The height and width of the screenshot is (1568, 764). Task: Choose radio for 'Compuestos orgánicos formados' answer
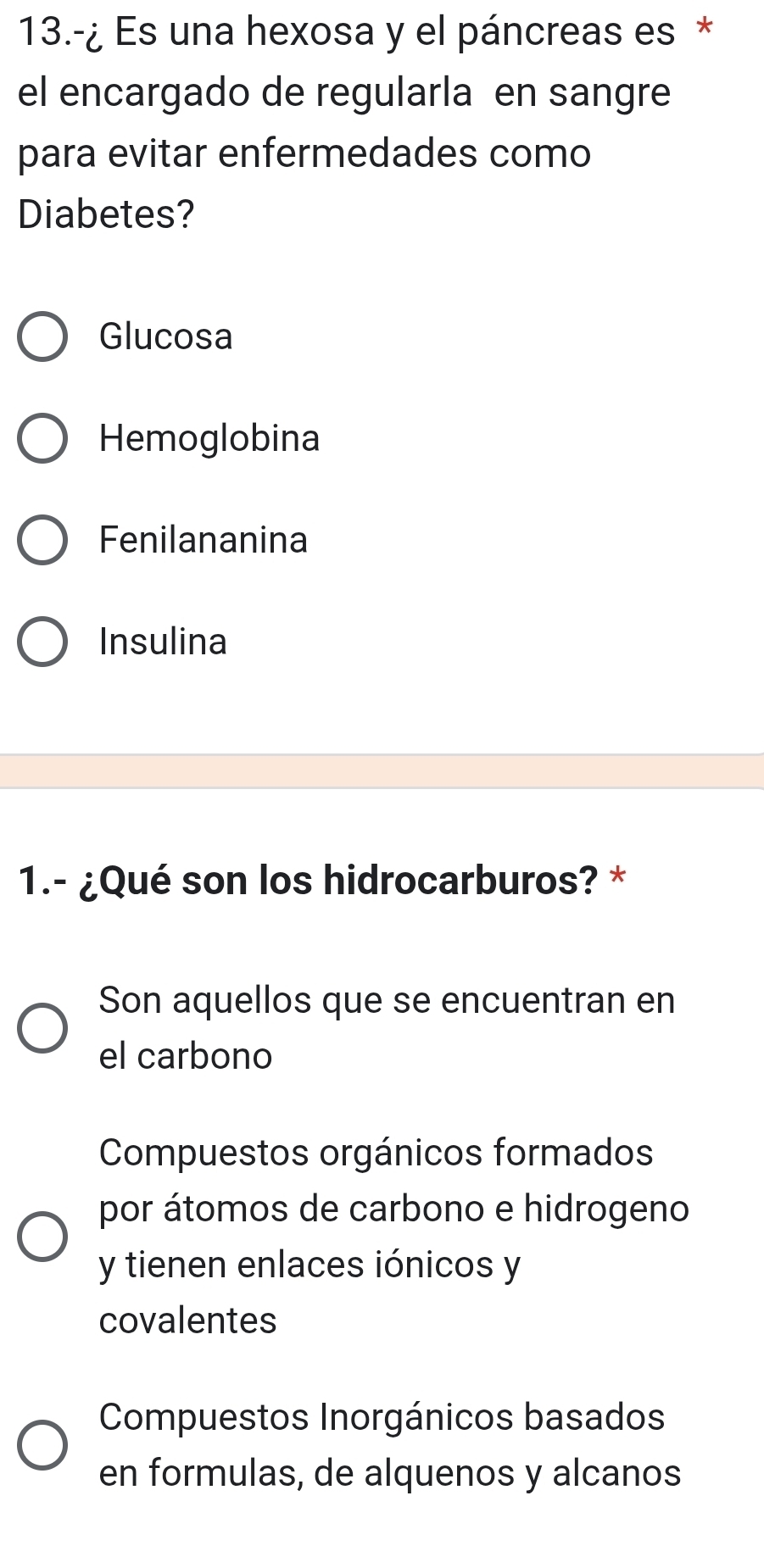point(42,1237)
